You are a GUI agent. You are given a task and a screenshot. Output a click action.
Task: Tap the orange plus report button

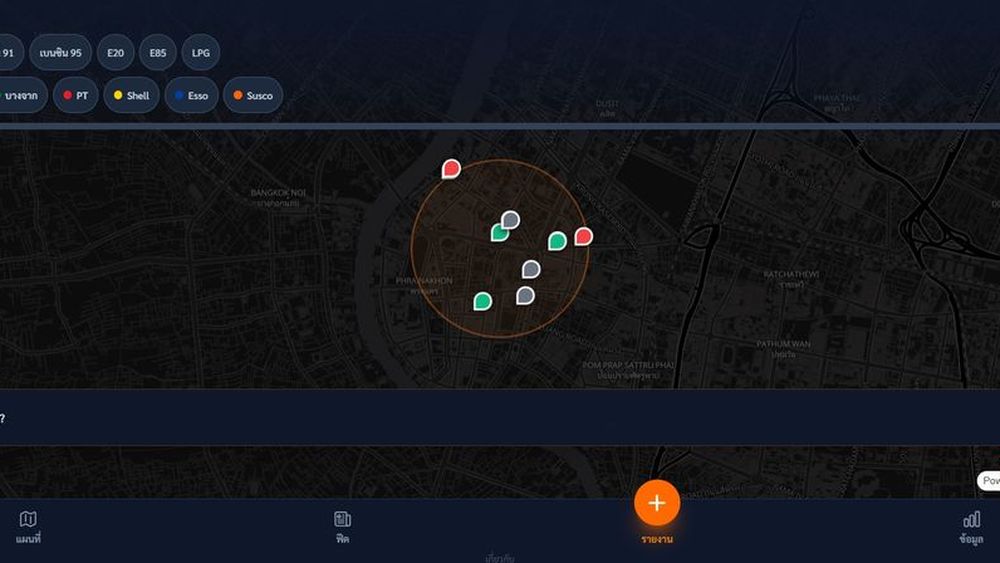point(657,502)
